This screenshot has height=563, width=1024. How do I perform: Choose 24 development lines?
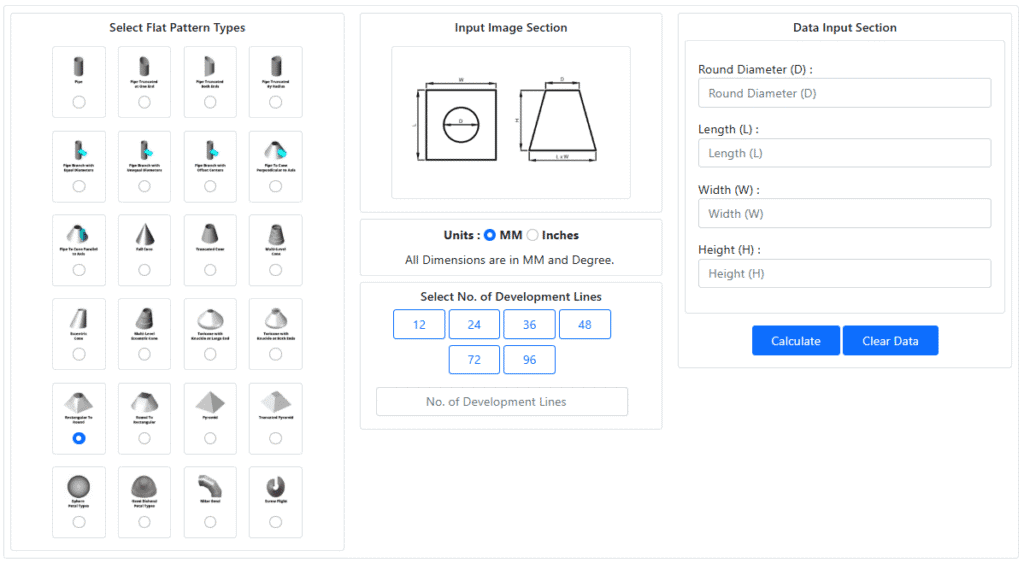click(474, 325)
